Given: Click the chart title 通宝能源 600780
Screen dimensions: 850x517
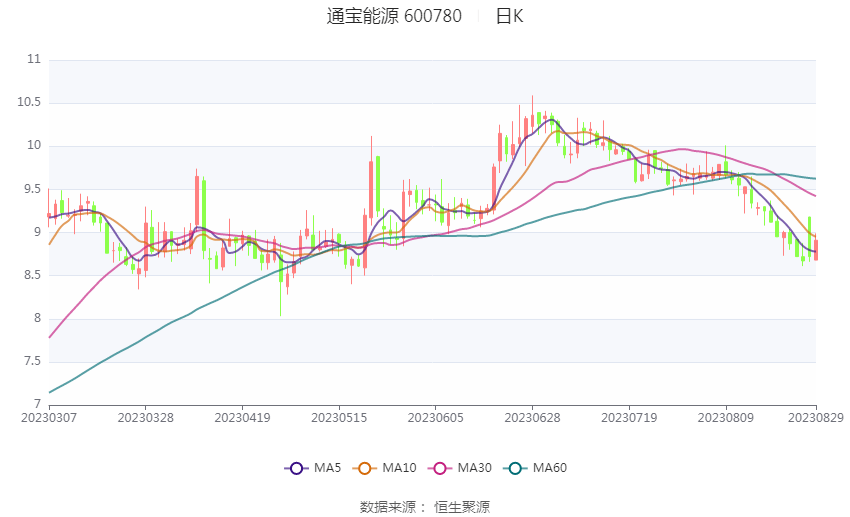Looking at the screenshot, I should 394,16.
